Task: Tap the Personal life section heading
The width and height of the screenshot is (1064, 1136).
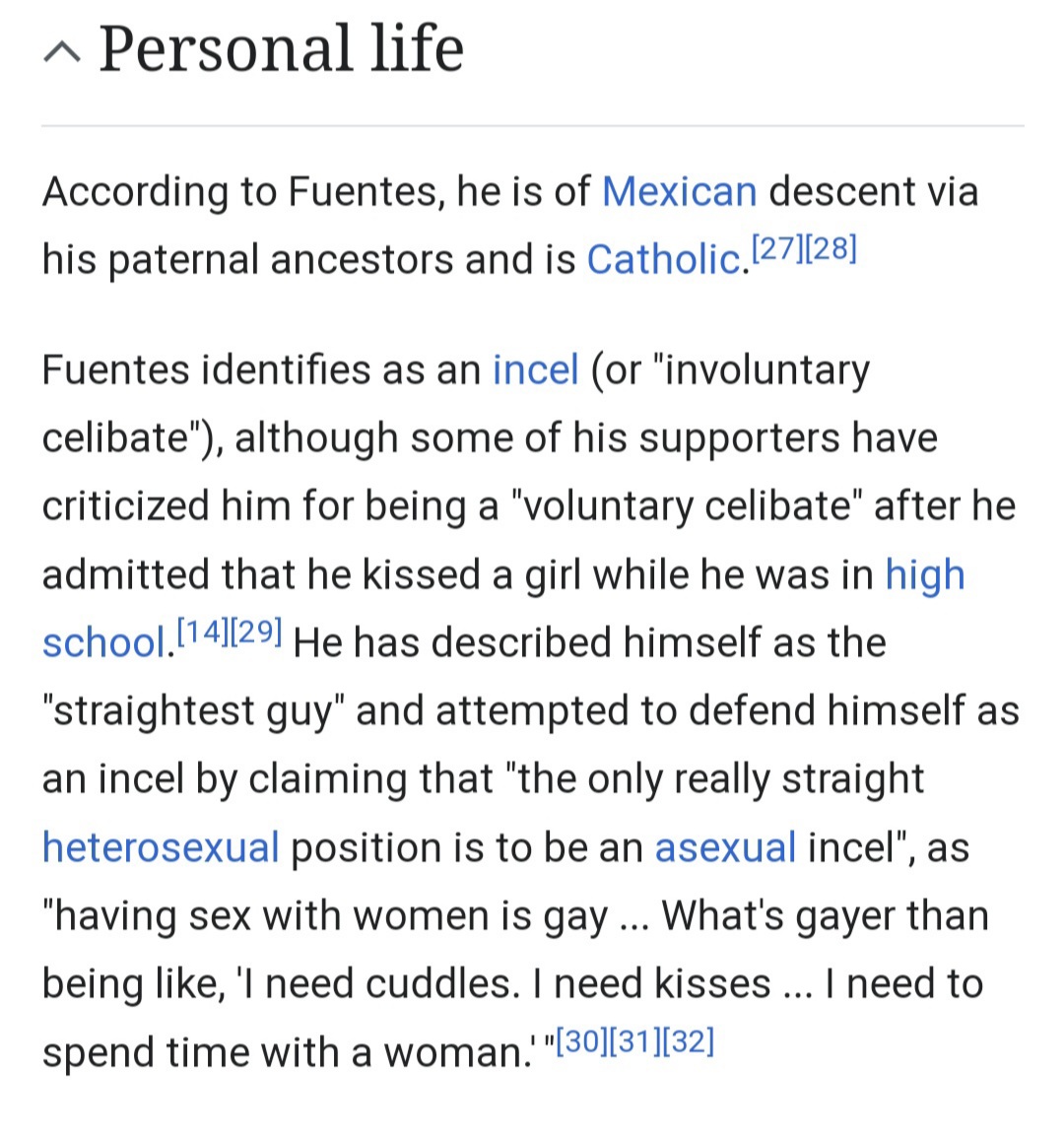Action: tap(281, 48)
